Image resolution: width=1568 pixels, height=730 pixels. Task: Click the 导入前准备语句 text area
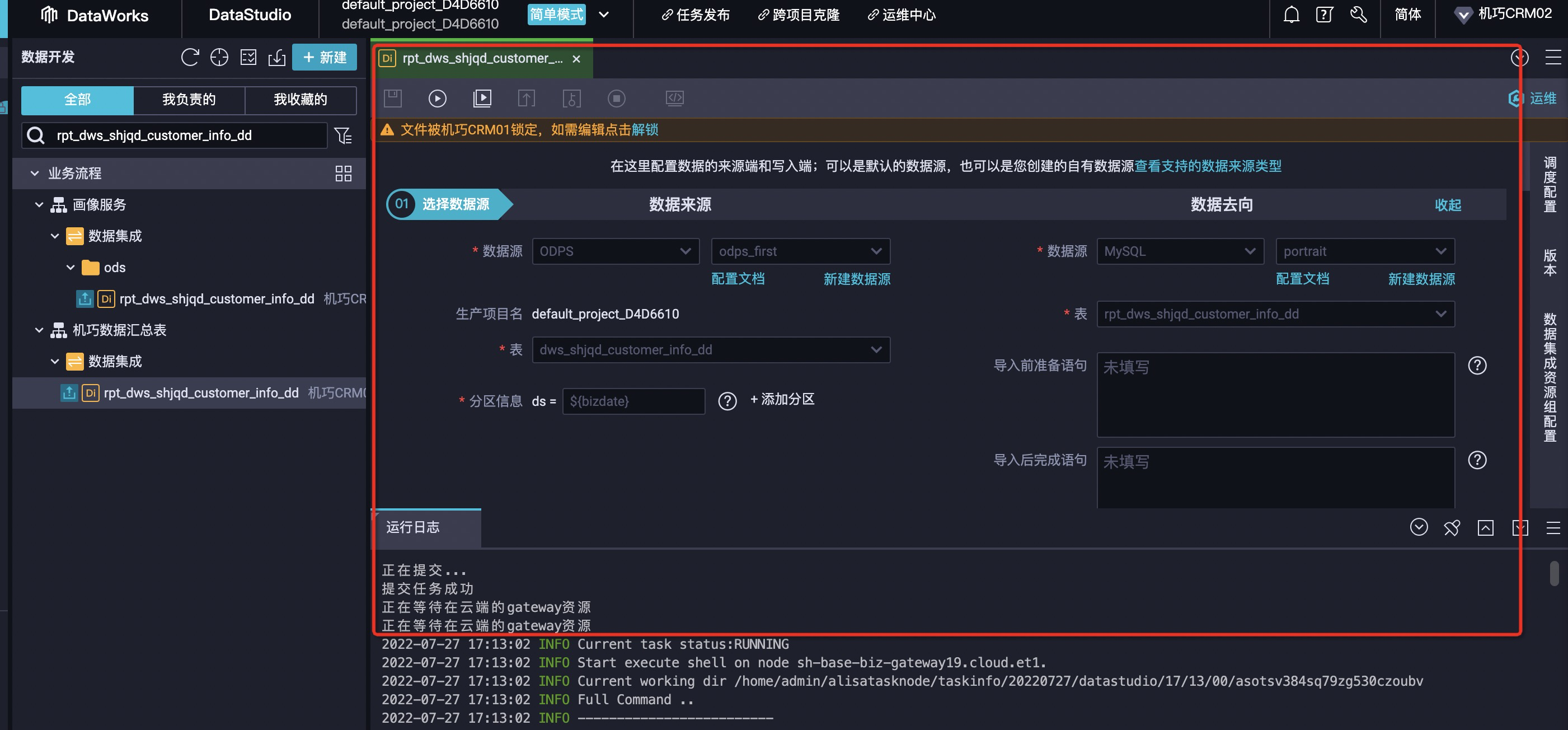[x=1276, y=395]
